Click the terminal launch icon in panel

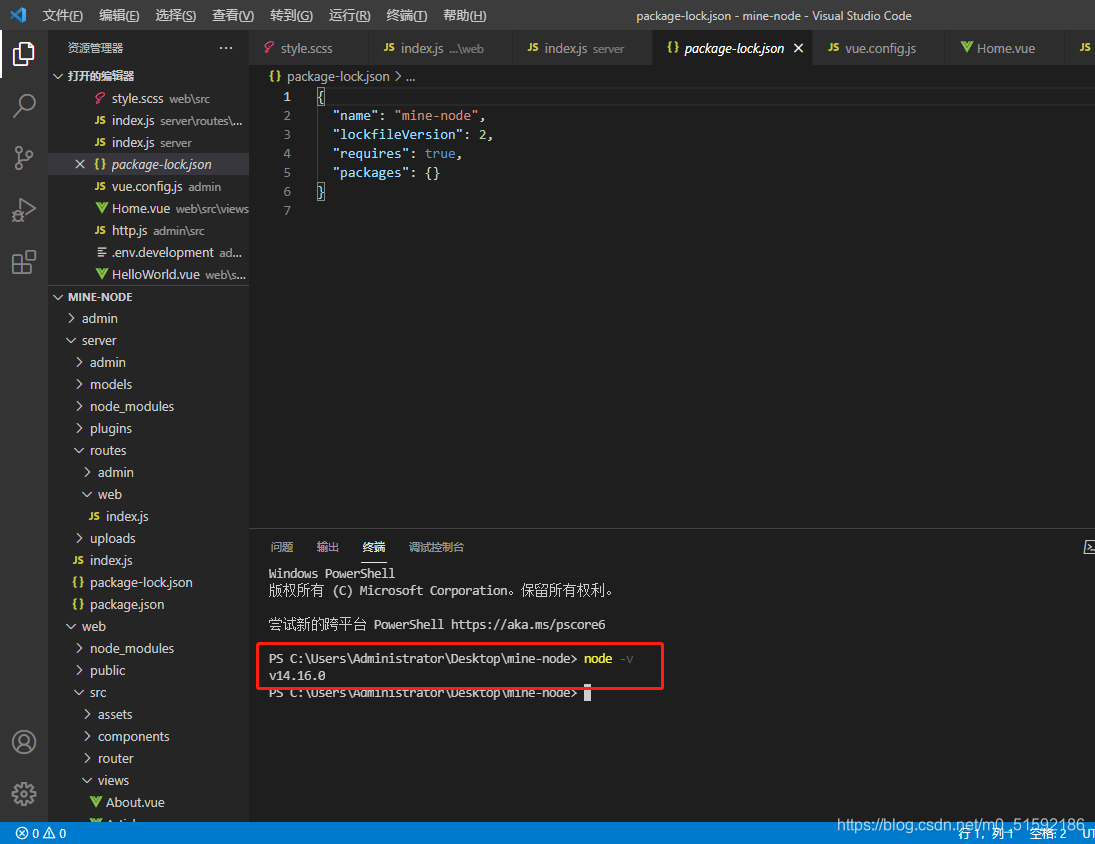click(1089, 547)
